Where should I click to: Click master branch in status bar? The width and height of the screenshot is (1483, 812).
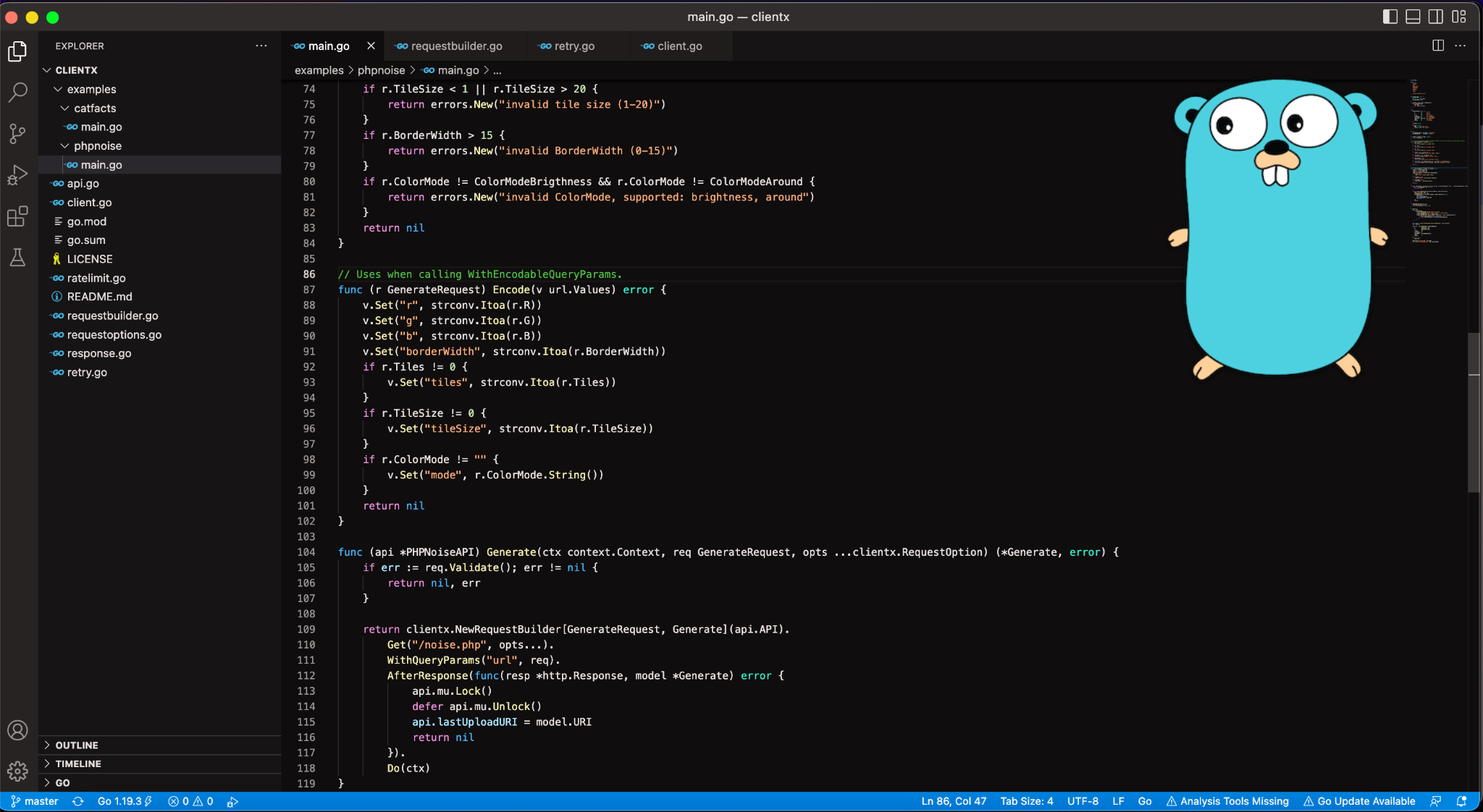pyautogui.click(x=35, y=801)
